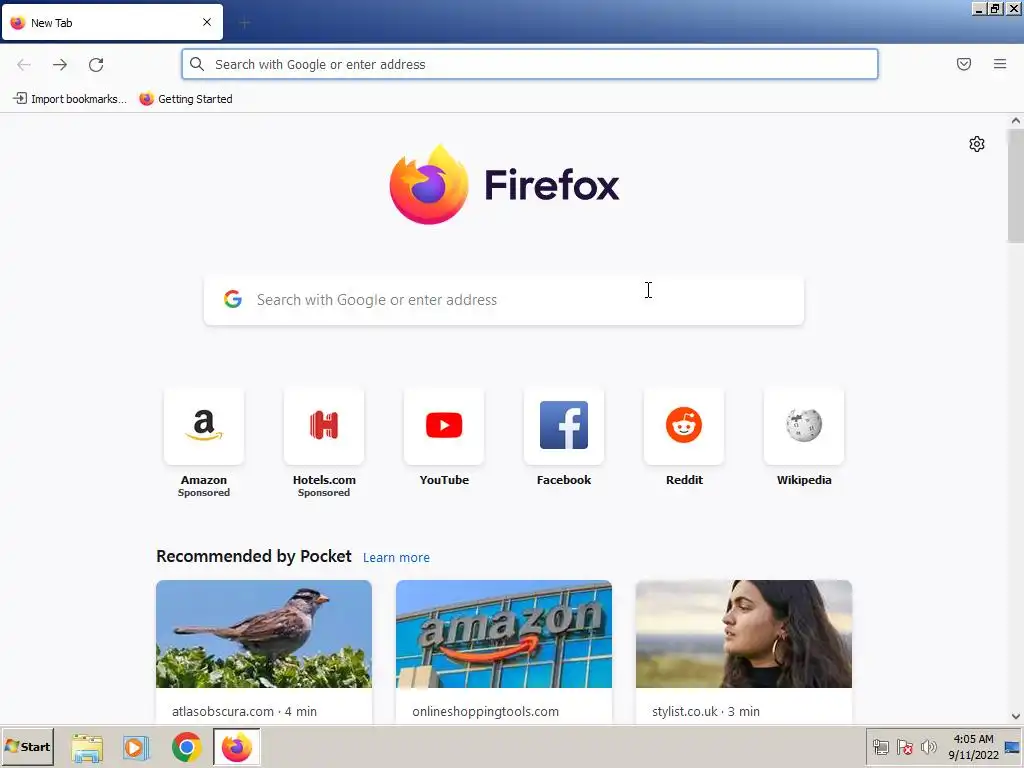Screen dimensions: 1024x768
Task: Open Action Center flag tray icon
Action: coord(904,746)
